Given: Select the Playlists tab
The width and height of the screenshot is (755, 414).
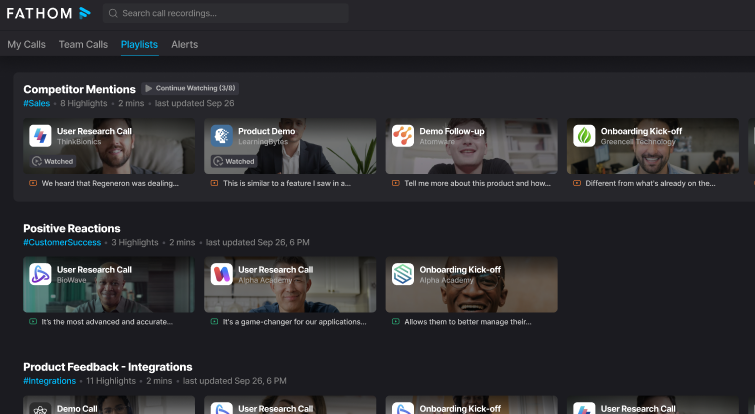Looking at the screenshot, I should (139, 44).
